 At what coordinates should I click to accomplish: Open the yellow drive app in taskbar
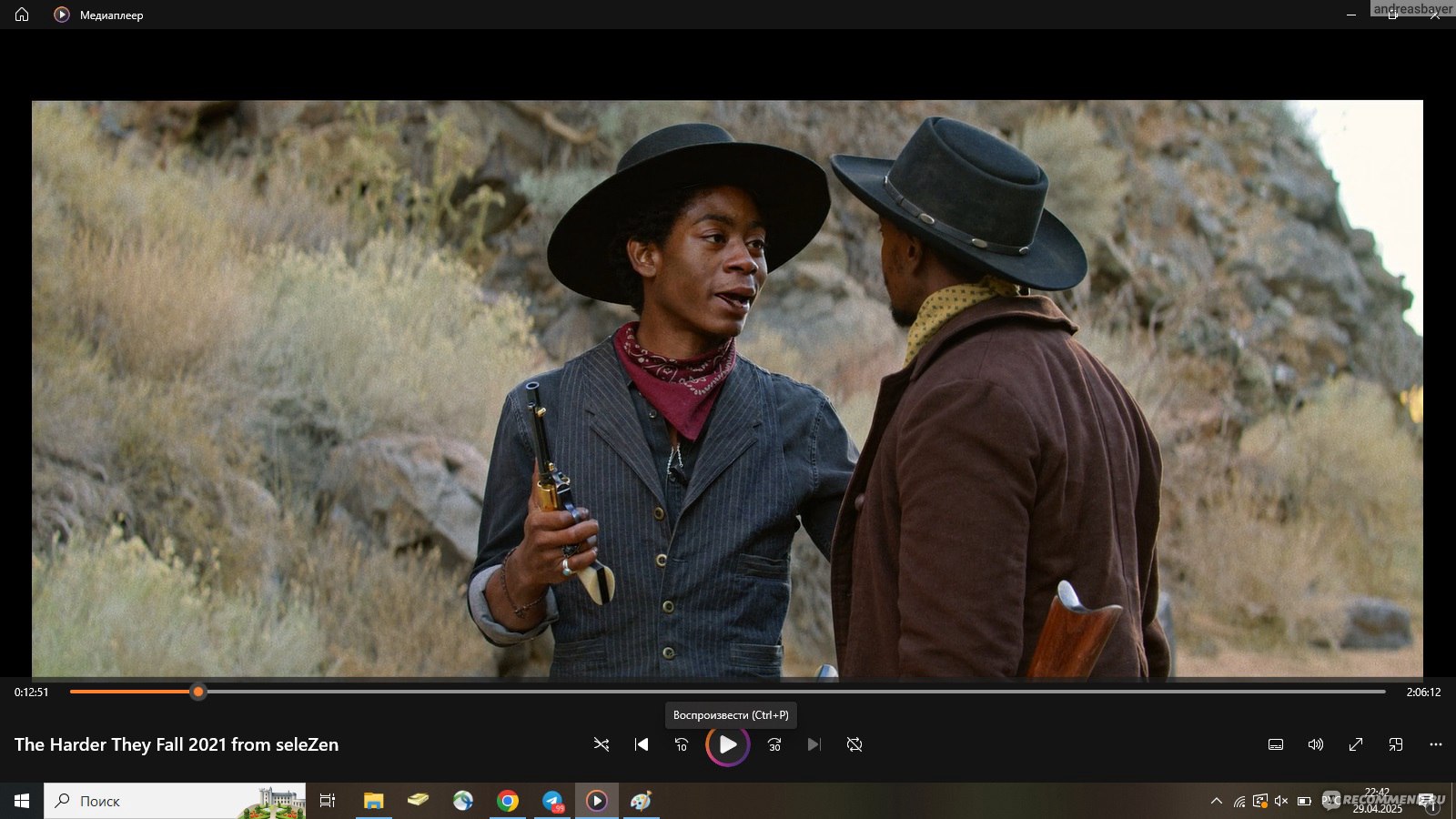(x=418, y=801)
